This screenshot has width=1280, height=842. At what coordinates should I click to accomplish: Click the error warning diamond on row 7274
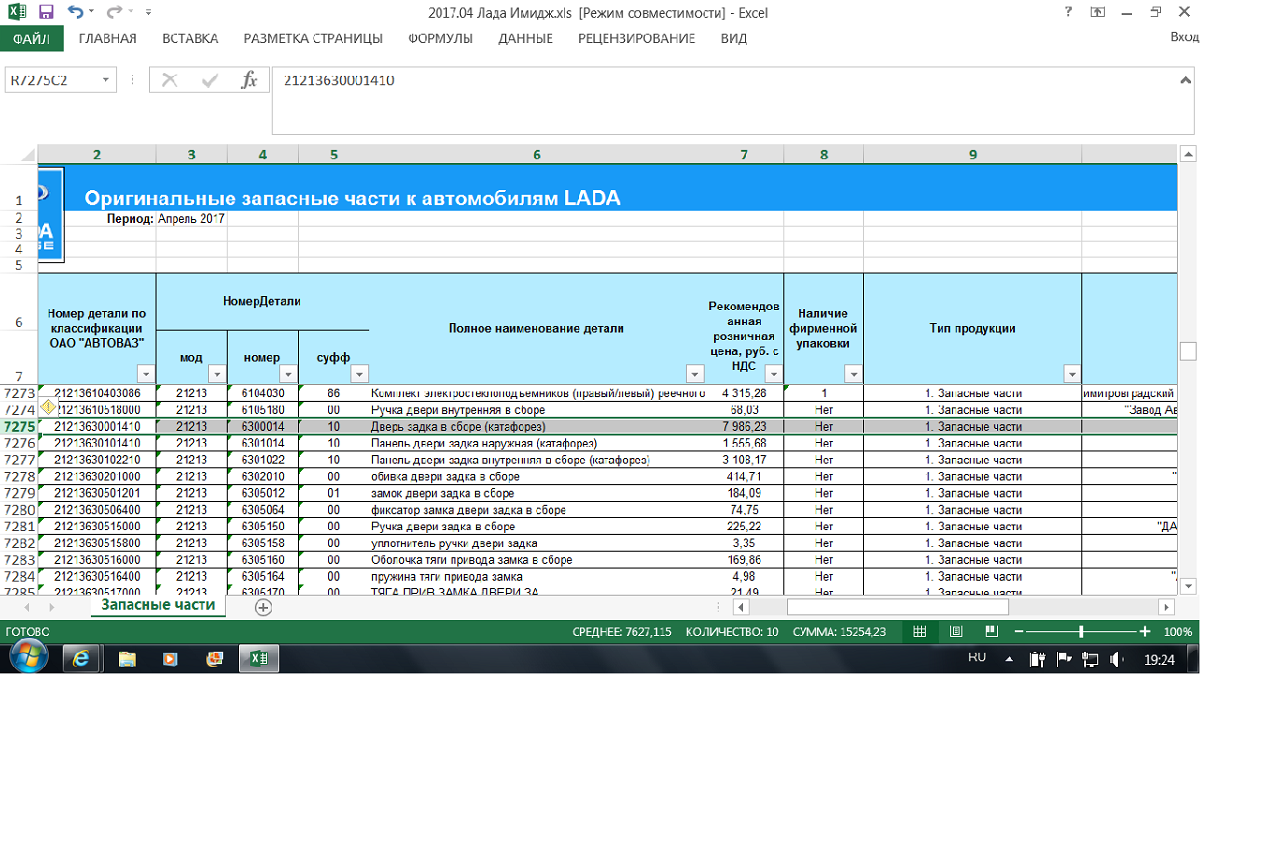pyautogui.click(x=47, y=408)
